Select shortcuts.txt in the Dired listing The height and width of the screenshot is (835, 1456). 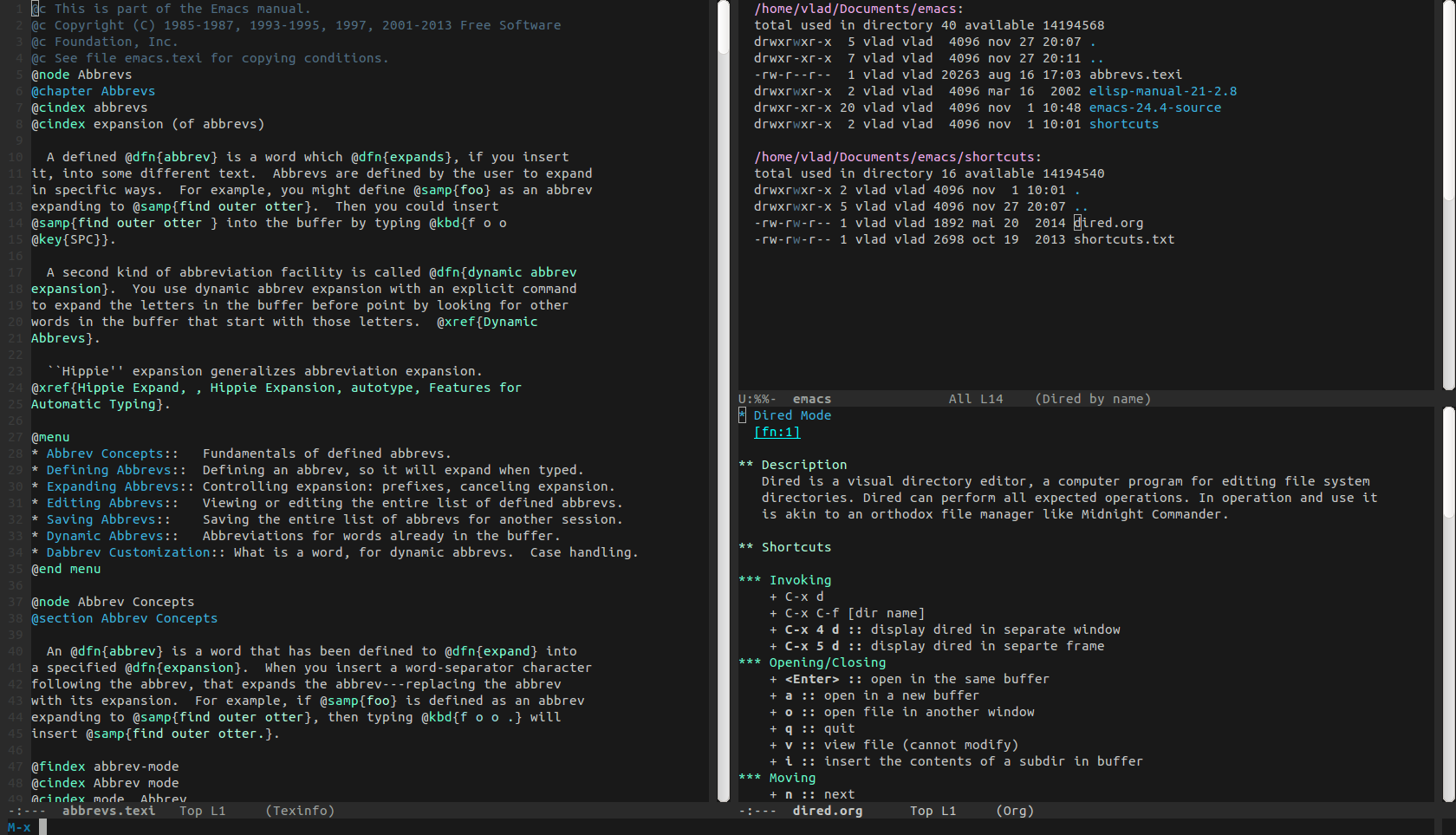coord(1124,239)
